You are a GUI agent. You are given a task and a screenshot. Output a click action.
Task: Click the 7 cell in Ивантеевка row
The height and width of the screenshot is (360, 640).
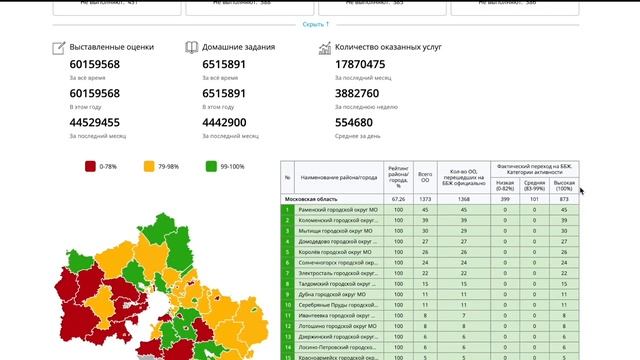tap(464, 316)
